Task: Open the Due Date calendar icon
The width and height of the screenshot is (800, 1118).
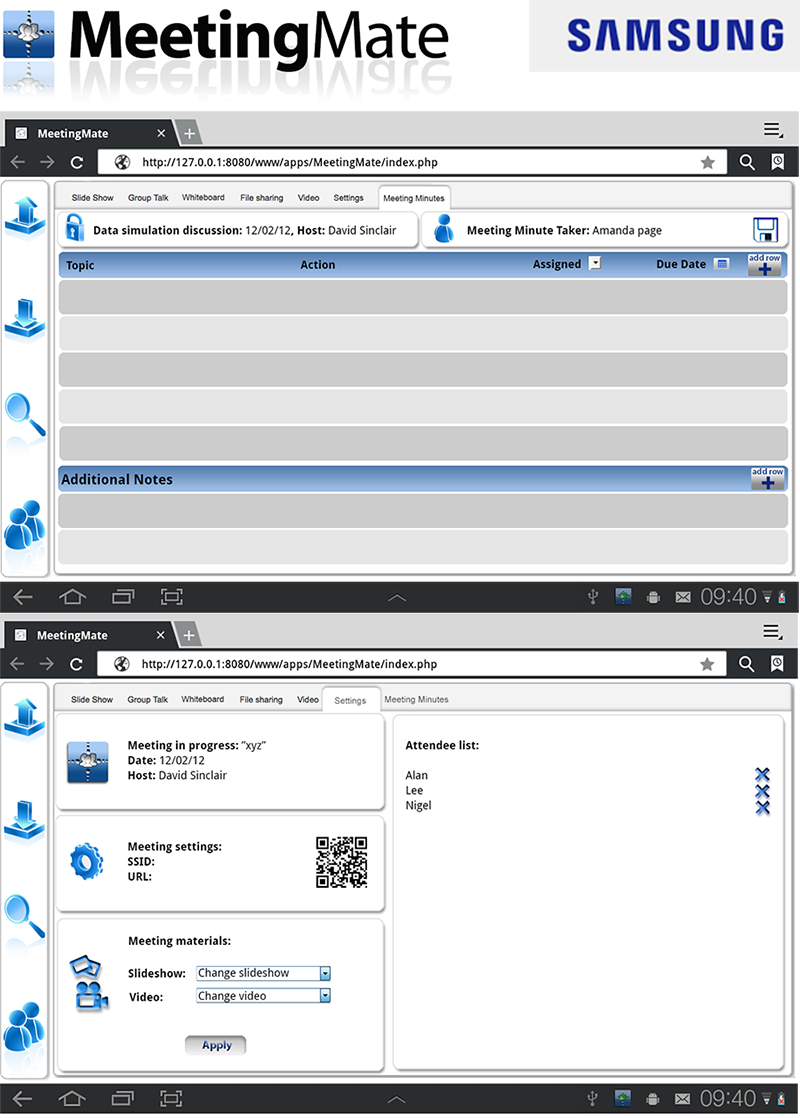Action: click(x=722, y=264)
